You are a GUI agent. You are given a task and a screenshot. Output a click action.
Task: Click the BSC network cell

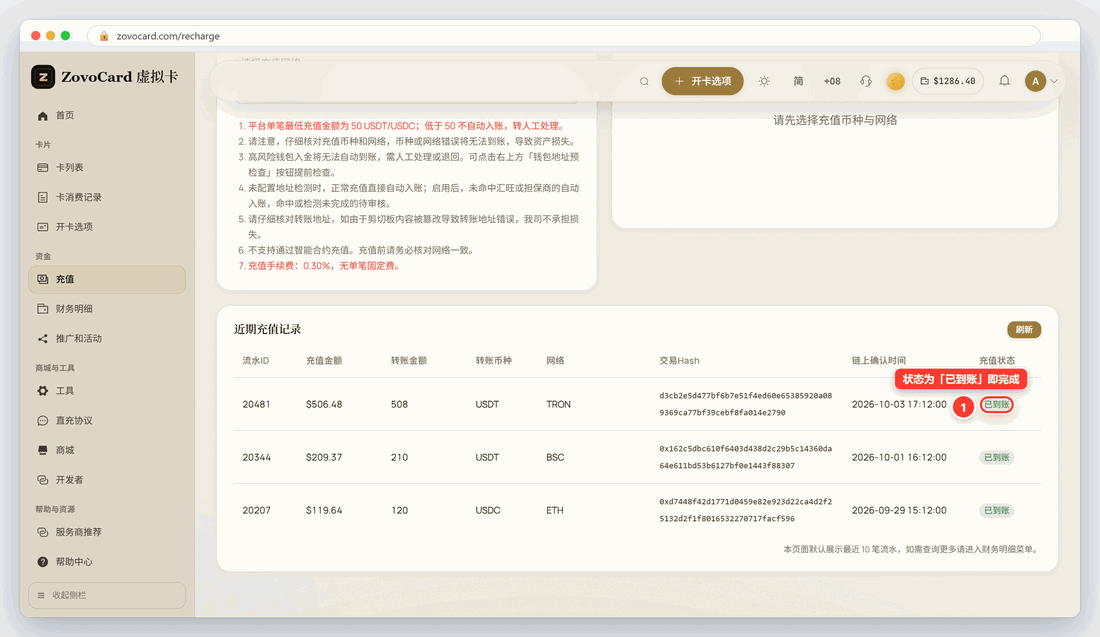pyautogui.click(x=555, y=457)
